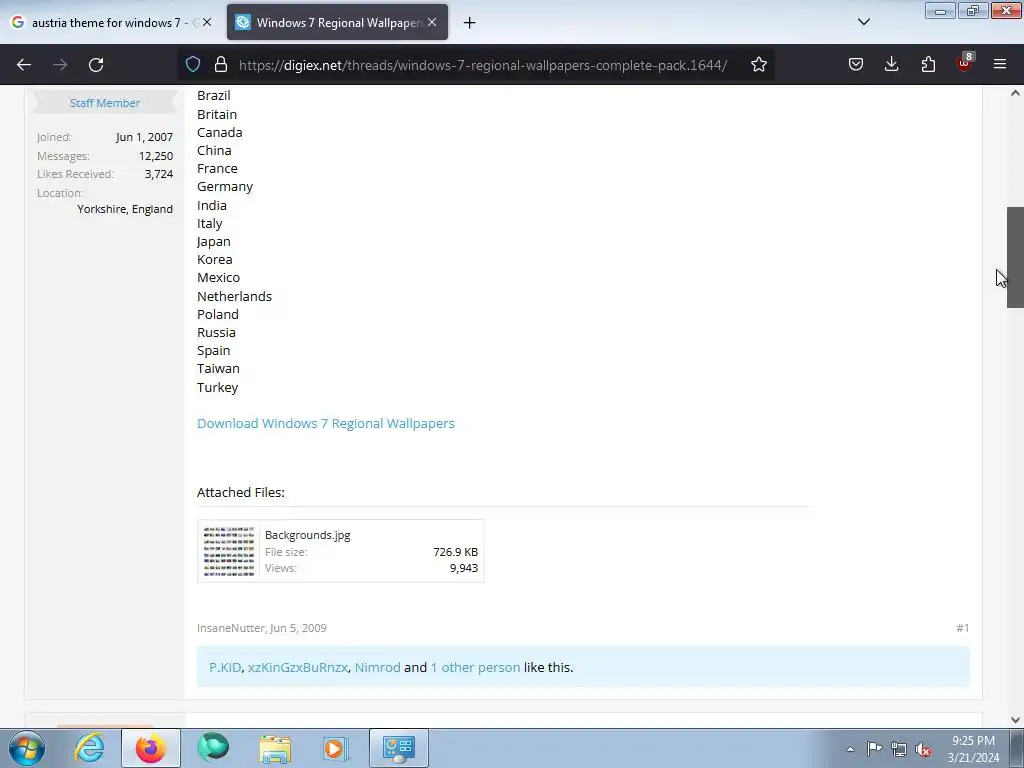Open the Firefox application menu

(x=1000, y=65)
